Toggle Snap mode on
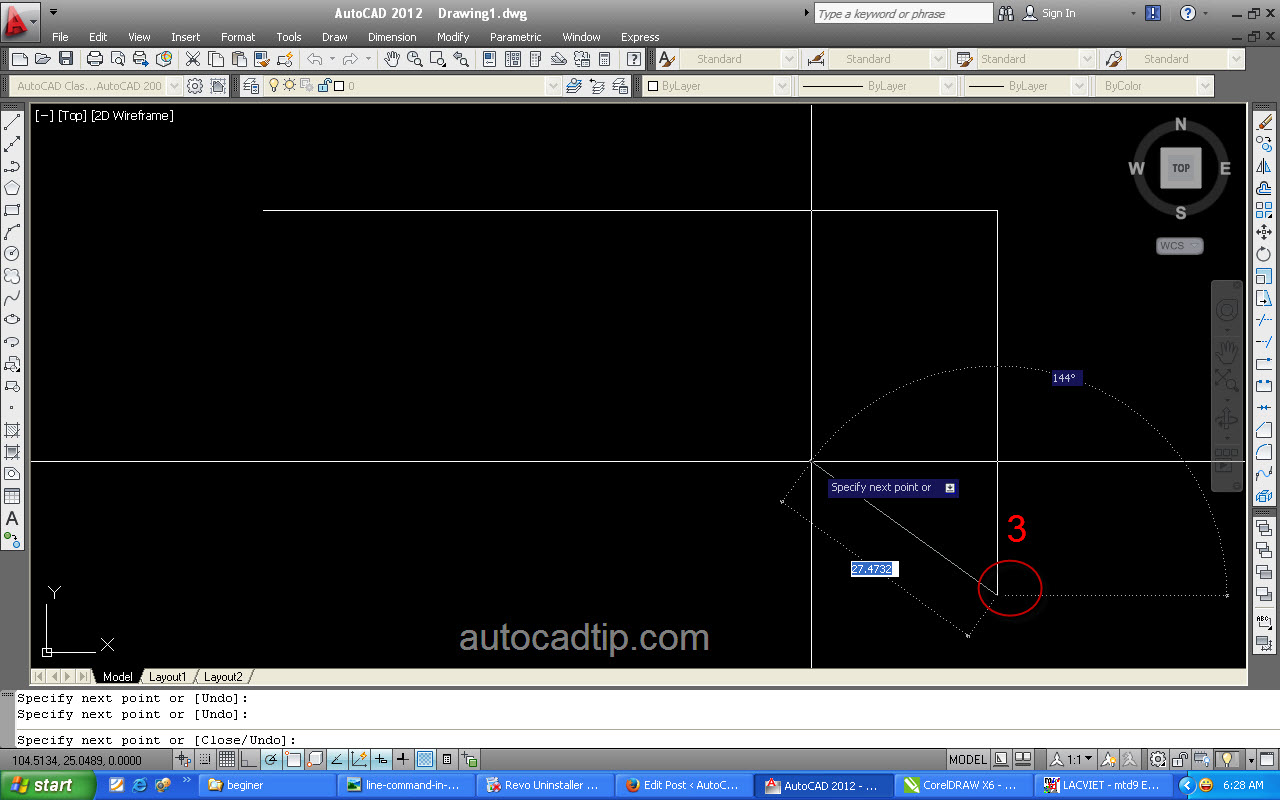1280x800 pixels. pyautogui.click(x=203, y=760)
